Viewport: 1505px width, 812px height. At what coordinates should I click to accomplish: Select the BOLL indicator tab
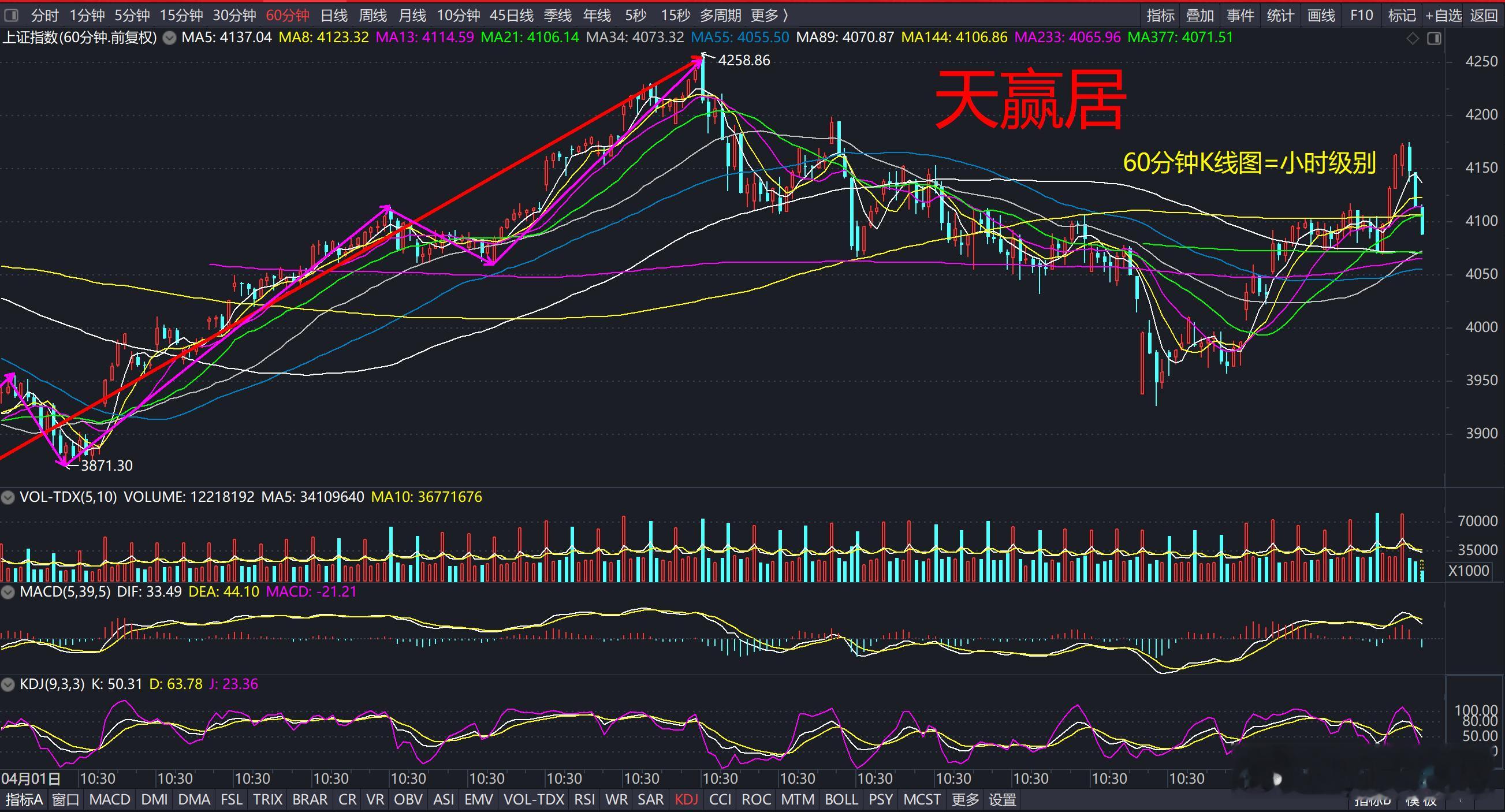[x=841, y=799]
